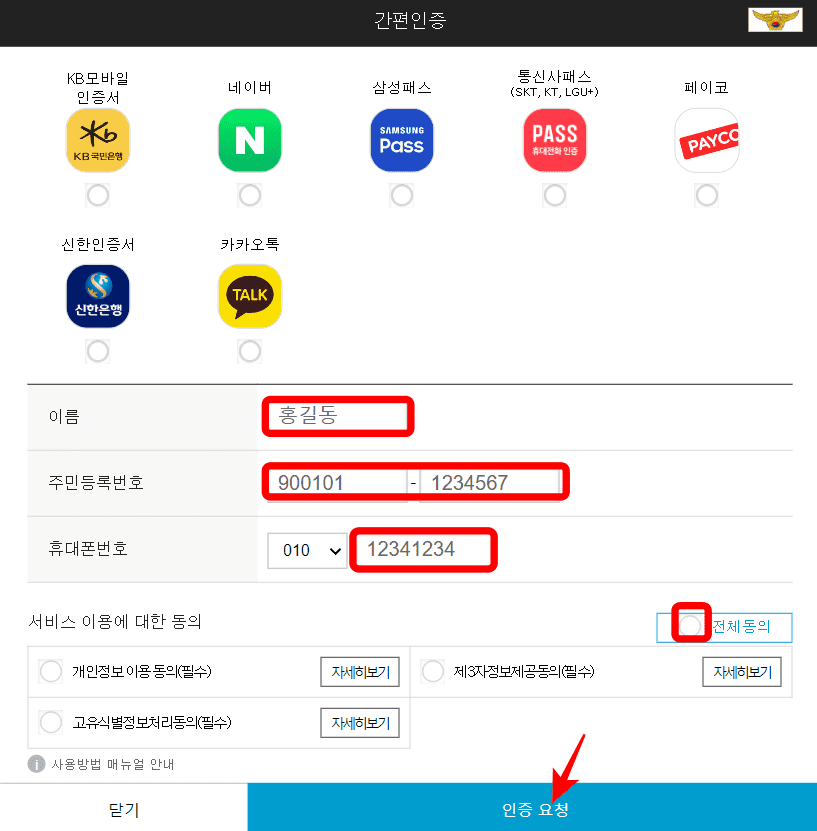Click the 주민등록번호 back seven-digit field

(490, 483)
